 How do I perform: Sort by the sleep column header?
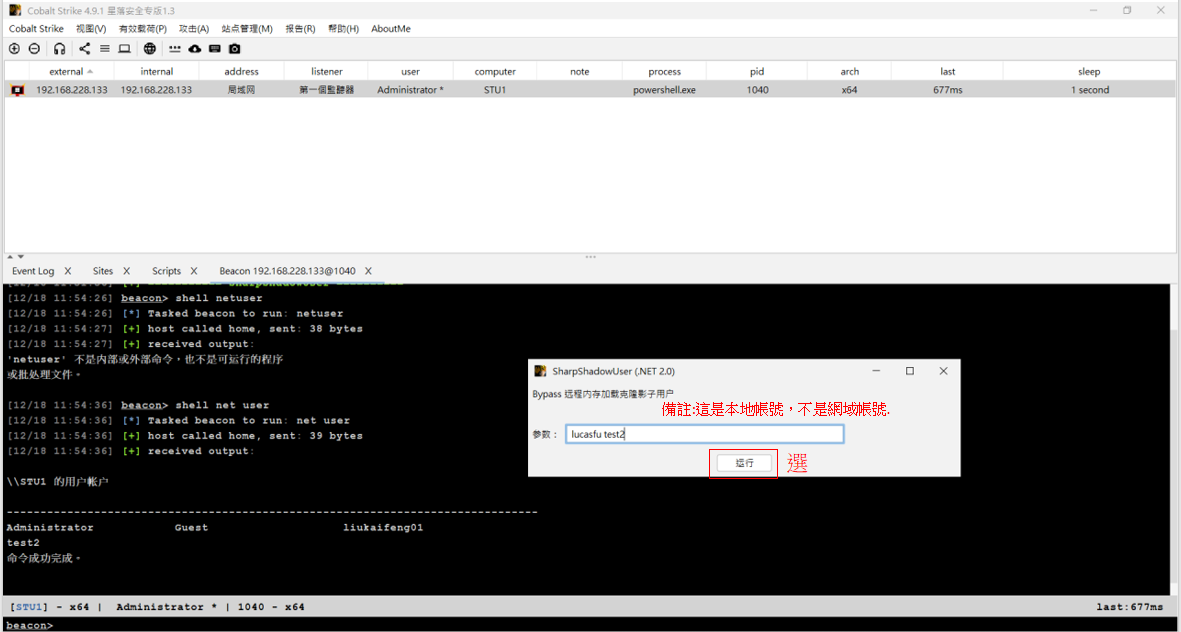tap(1089, 72)
